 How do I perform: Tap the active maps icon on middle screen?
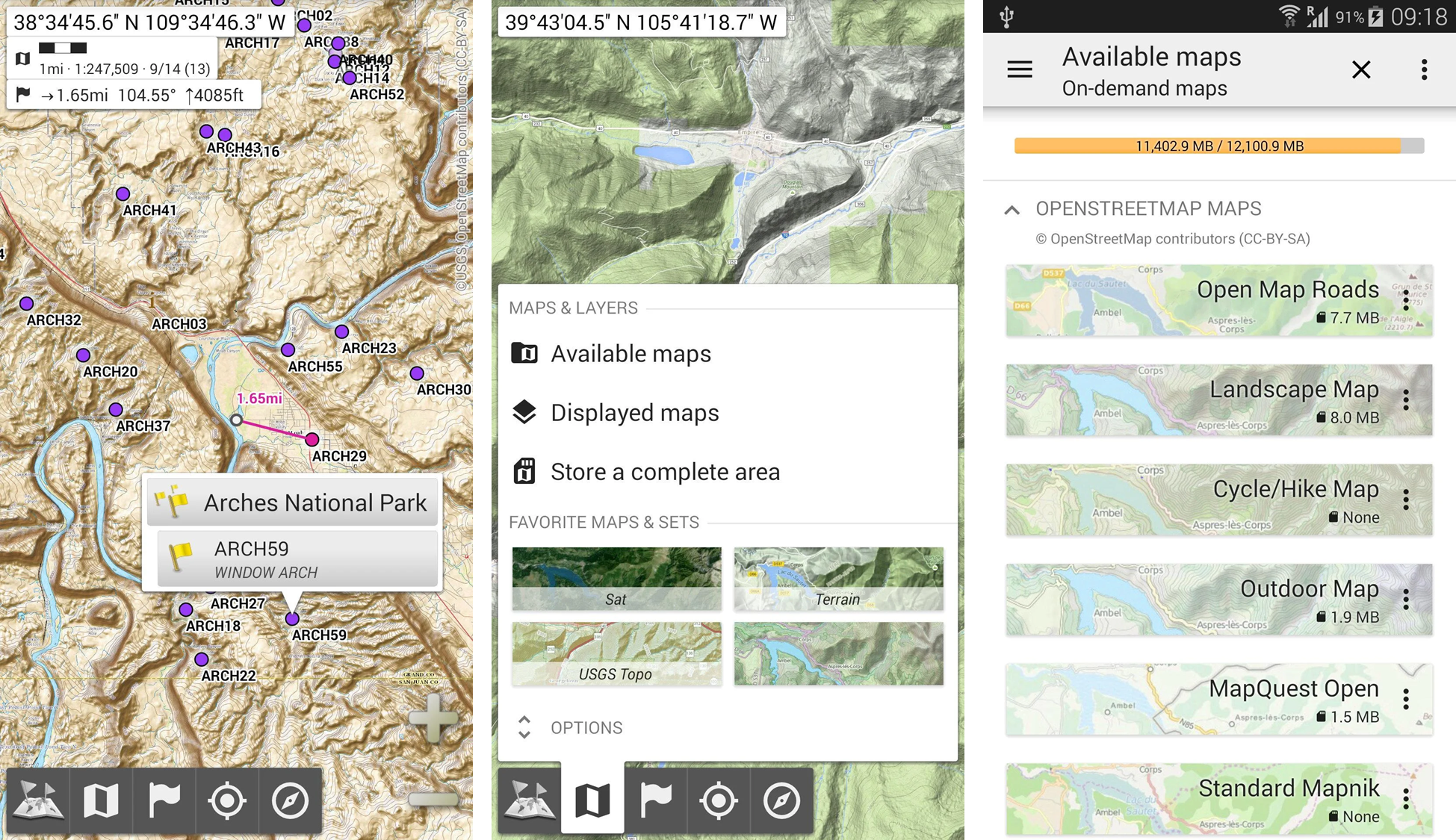coord(592,799)
